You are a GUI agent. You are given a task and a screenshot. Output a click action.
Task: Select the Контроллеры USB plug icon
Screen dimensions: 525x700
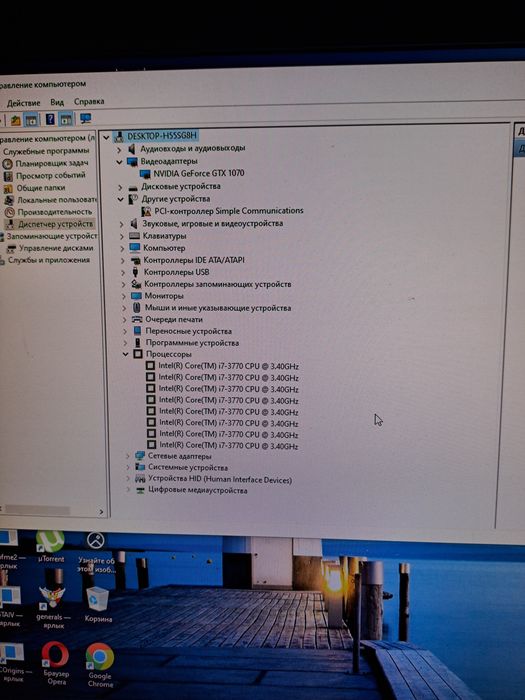(135, 272)
